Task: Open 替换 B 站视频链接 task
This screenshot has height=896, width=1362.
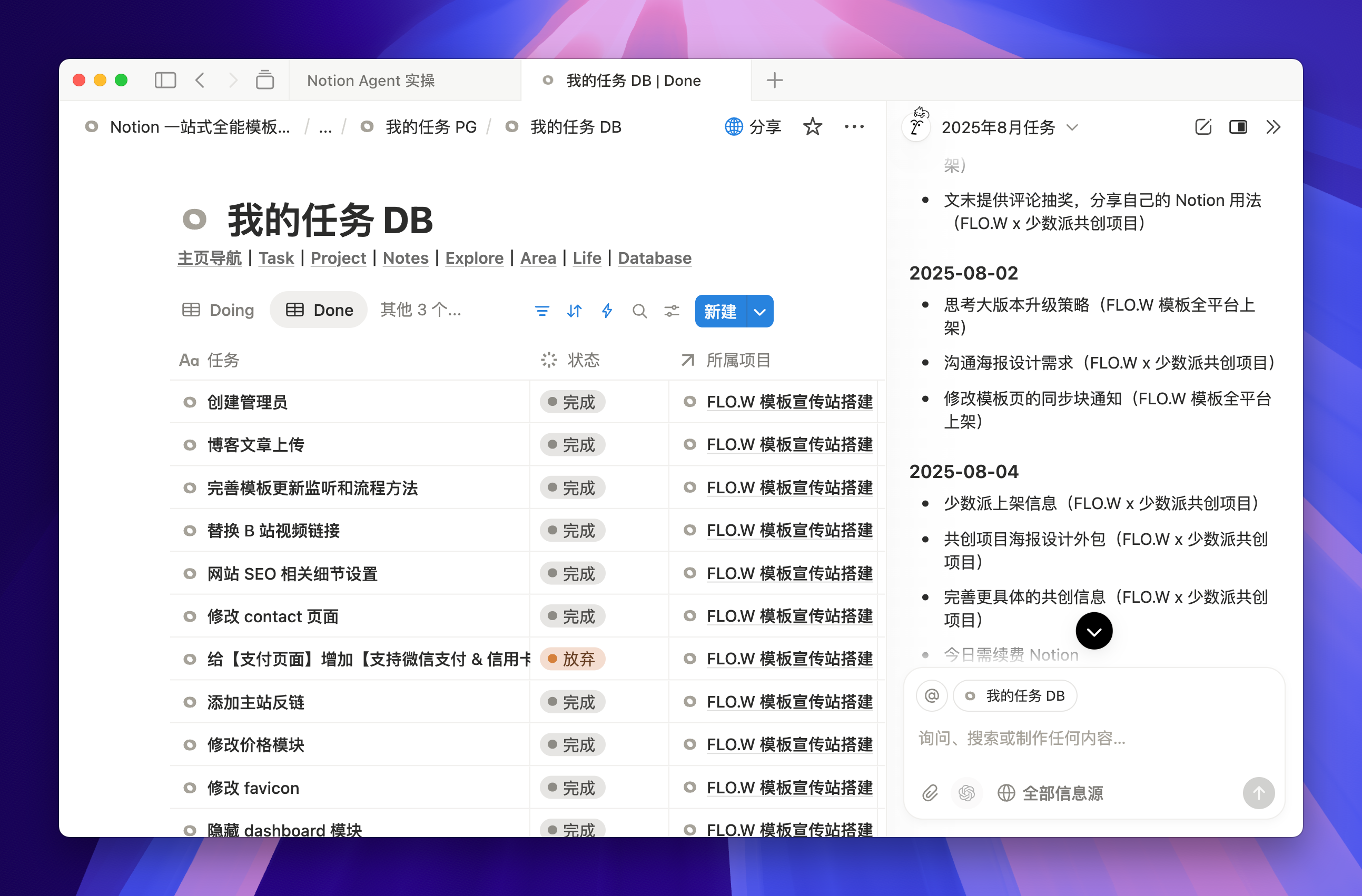Action: (273, 531)
